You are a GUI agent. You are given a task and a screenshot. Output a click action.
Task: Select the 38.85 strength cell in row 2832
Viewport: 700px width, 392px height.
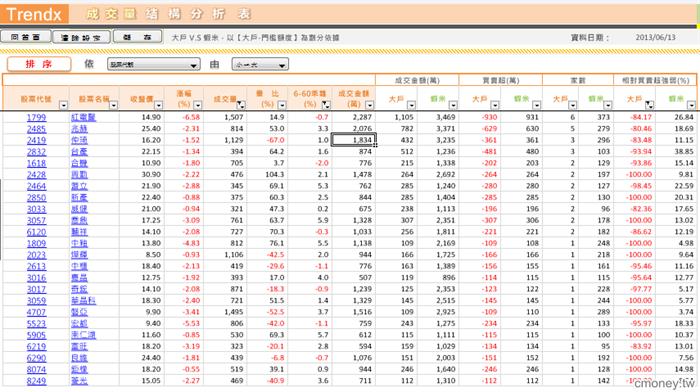point(684,151)
